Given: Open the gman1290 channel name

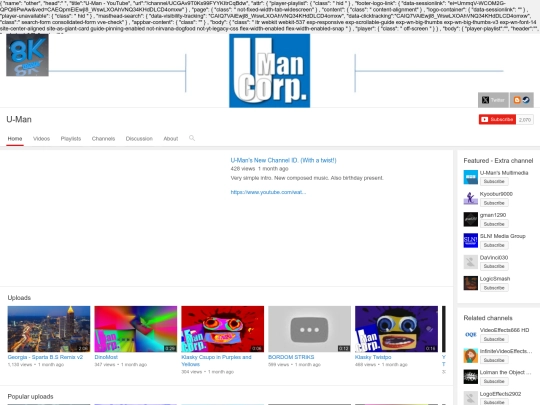Looking at the screenshot, I should tap(493, 215).
